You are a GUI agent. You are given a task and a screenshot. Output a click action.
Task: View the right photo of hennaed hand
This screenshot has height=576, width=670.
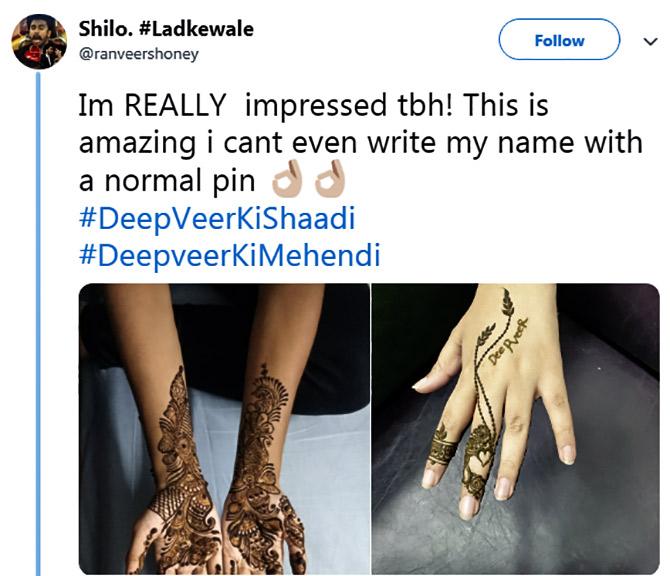point(516,429)
